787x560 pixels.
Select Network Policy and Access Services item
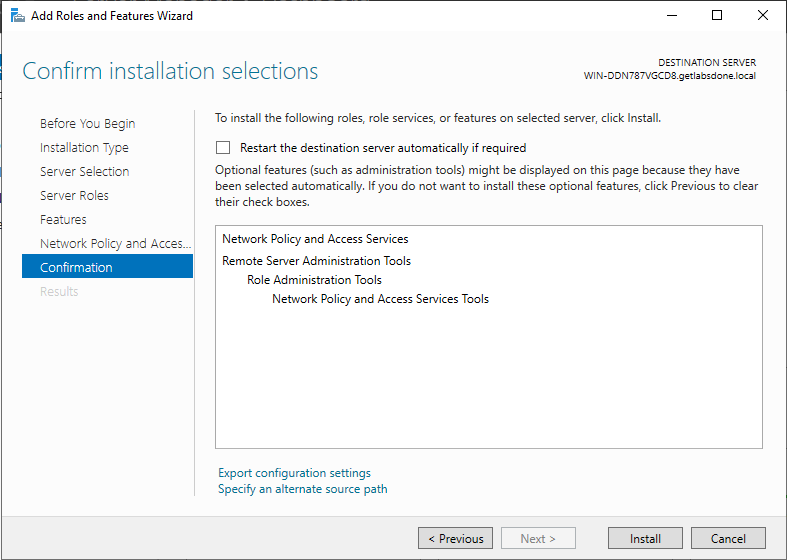click(x=315, y=239)
